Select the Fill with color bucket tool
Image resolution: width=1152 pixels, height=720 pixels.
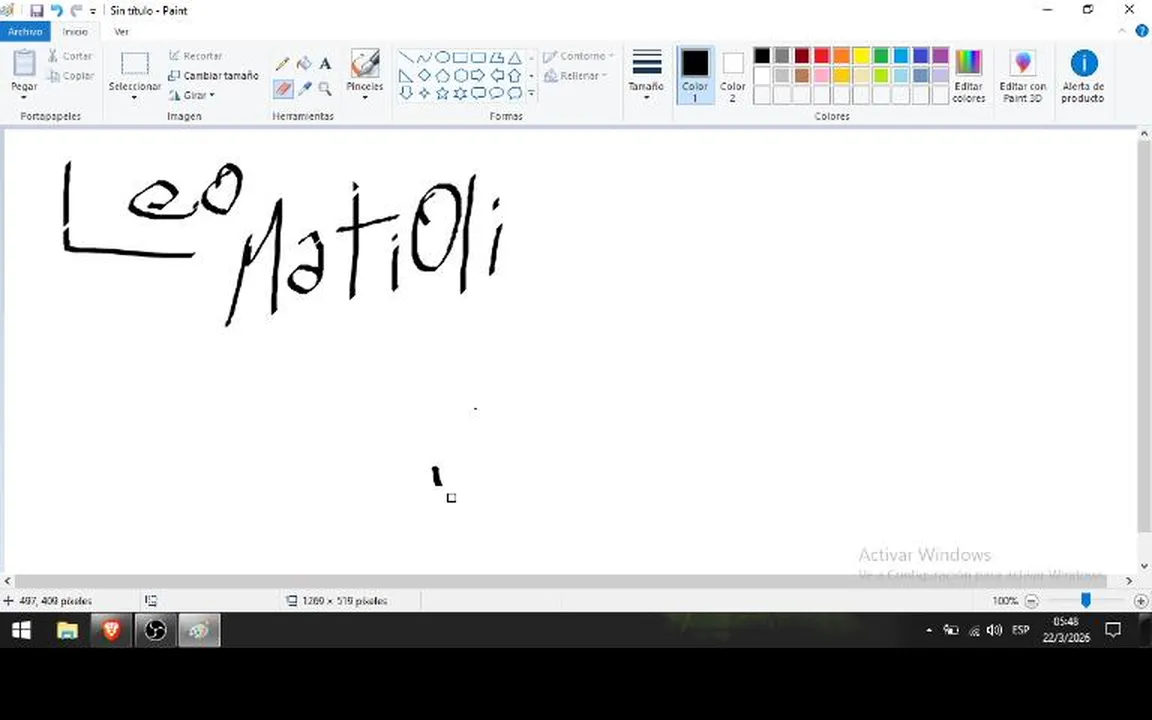point(303,64)
